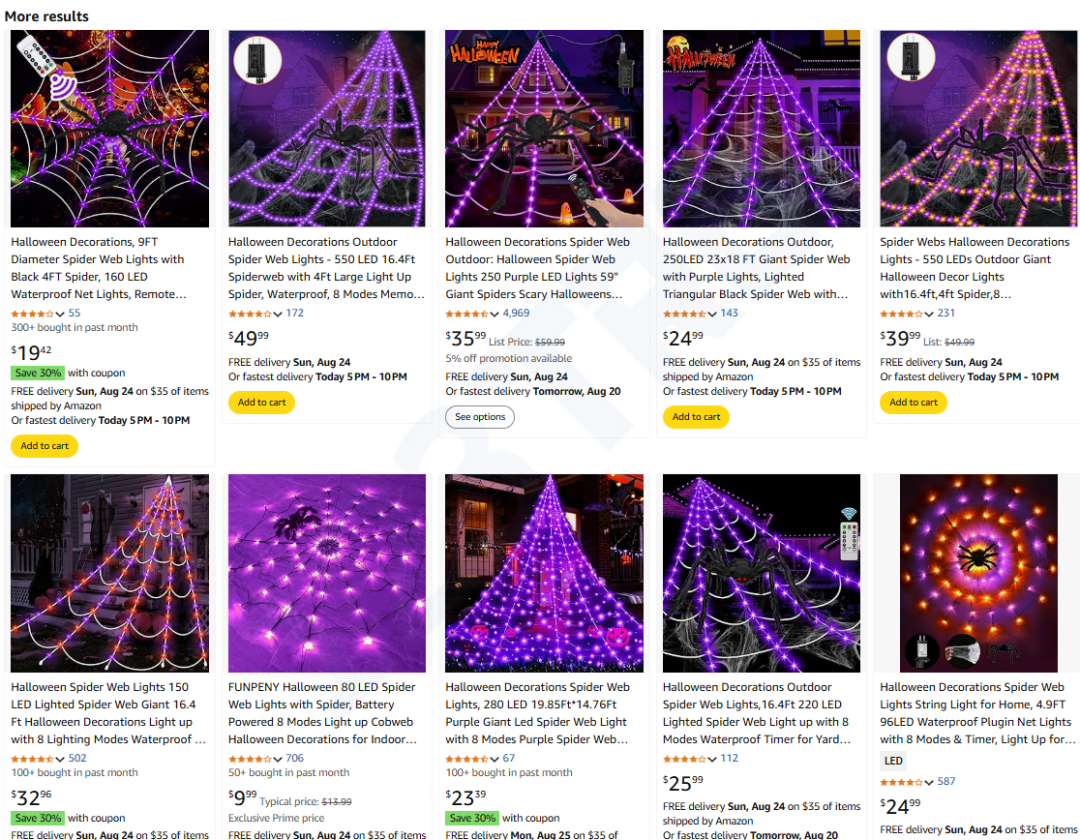Open the FUNPENY purple cobweb product image

pyautogui.click(x=327, y=573)
